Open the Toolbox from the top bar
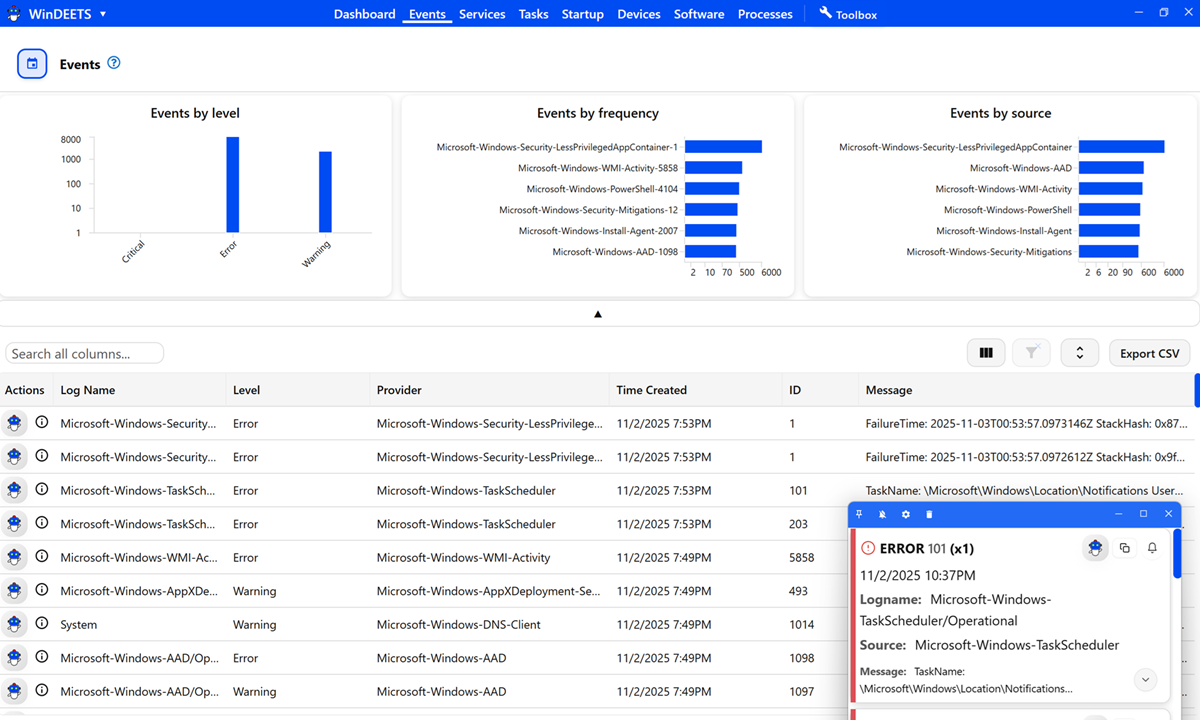The width and height of the screenshot is (1200, 720). [848, 14]
